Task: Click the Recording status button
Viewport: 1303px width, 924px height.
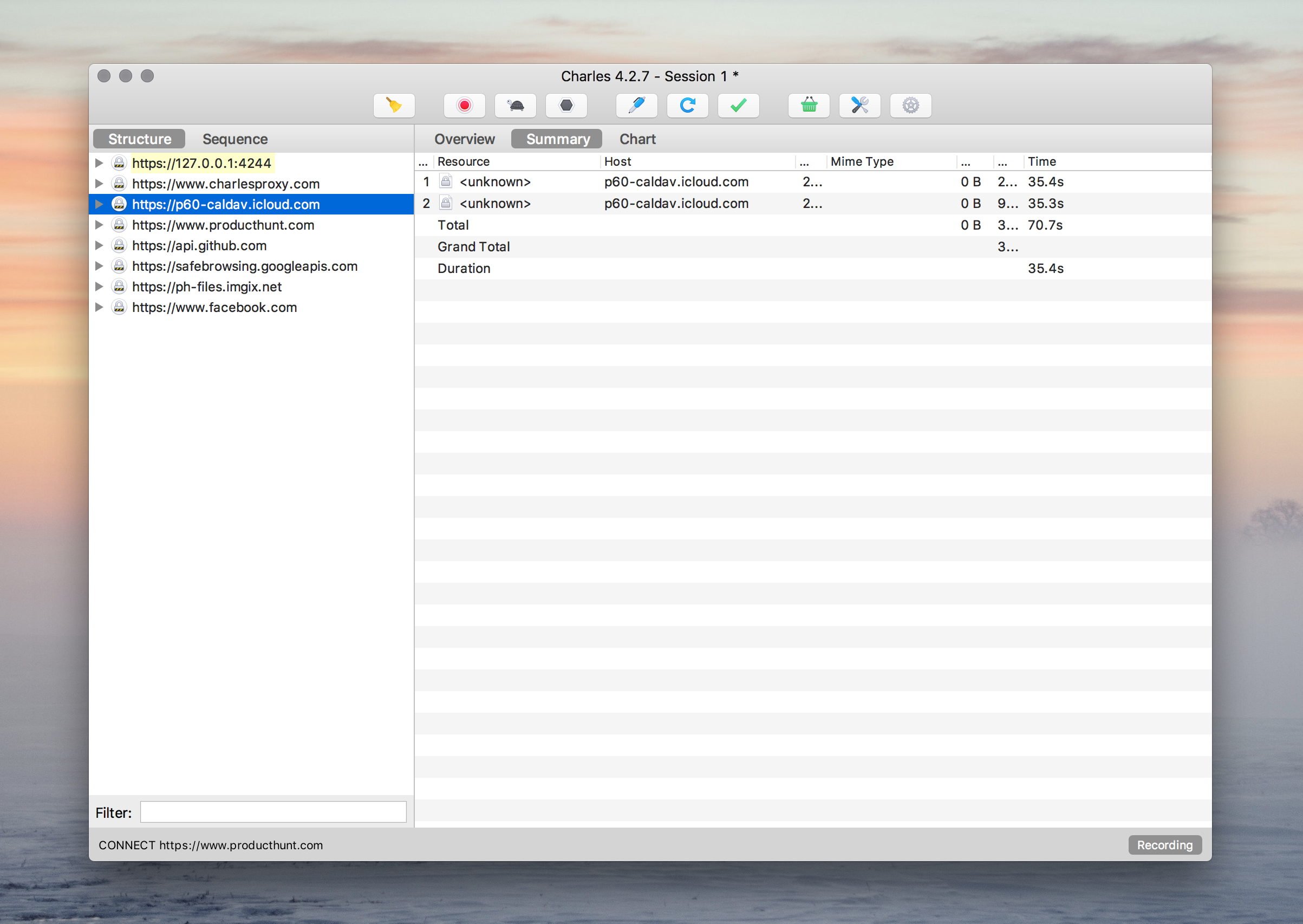Action: 1164,845
